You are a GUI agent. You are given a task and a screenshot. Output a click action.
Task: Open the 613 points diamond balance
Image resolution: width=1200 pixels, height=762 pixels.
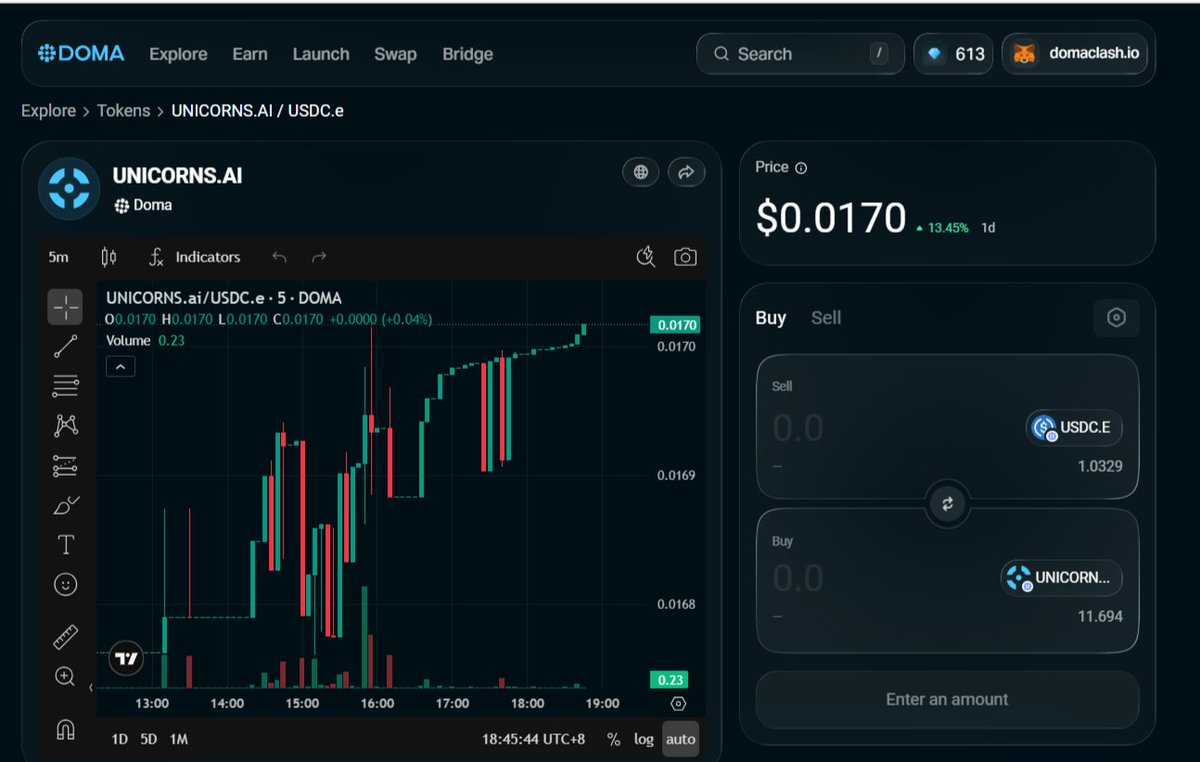pos(953,54)
